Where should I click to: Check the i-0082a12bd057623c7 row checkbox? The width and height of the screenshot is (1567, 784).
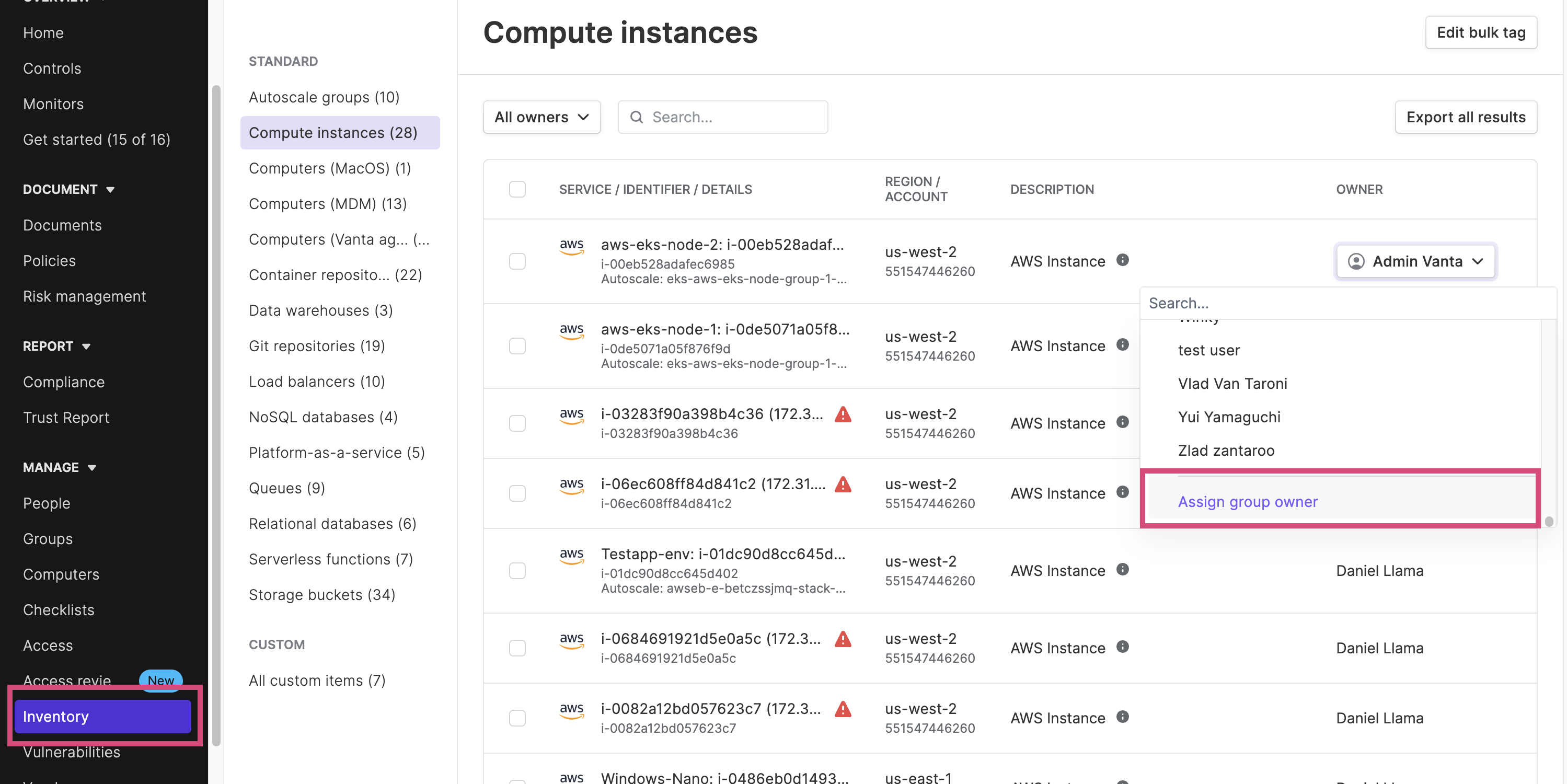[x=517, y=717]
